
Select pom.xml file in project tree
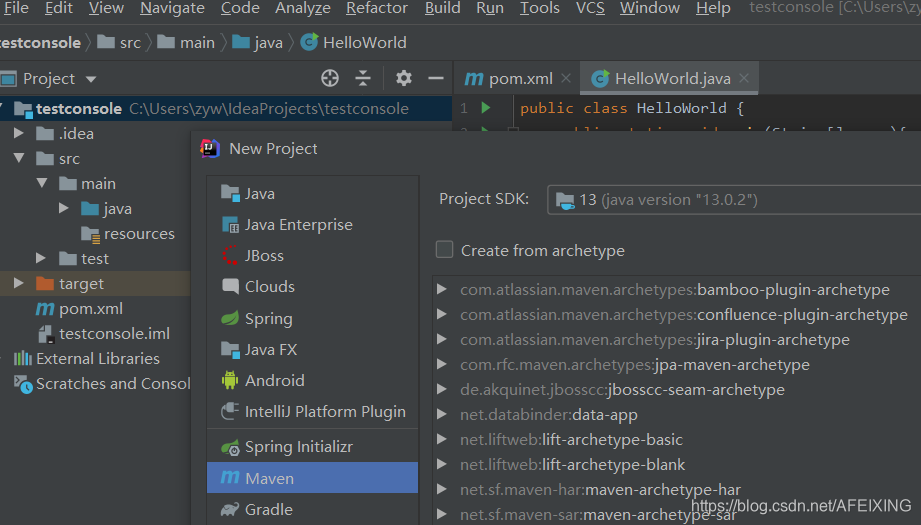pos(79,308)
